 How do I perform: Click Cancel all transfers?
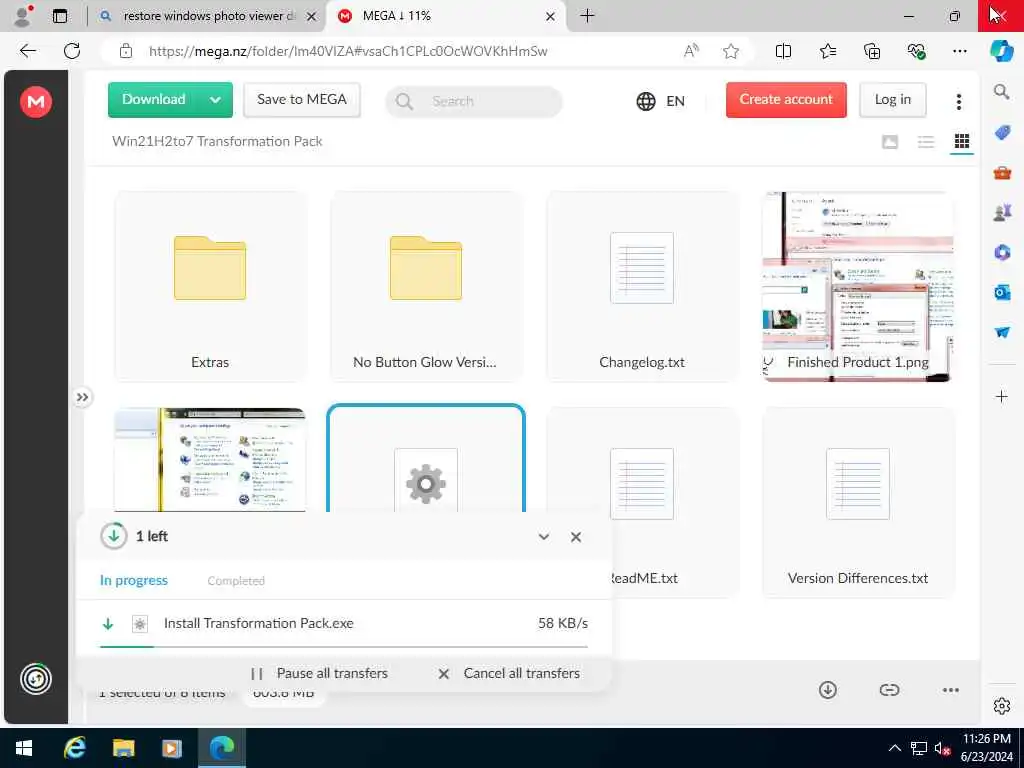click(509, 673)
